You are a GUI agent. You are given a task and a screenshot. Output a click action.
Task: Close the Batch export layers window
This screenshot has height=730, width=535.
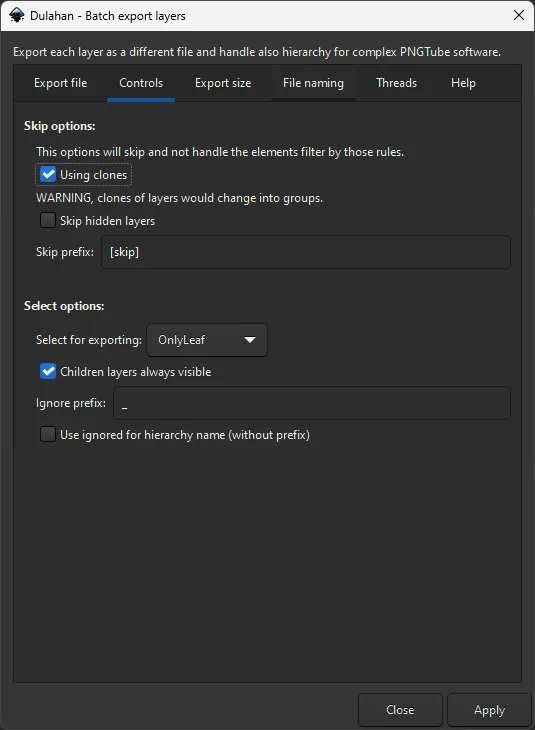[x=519, y=15]
